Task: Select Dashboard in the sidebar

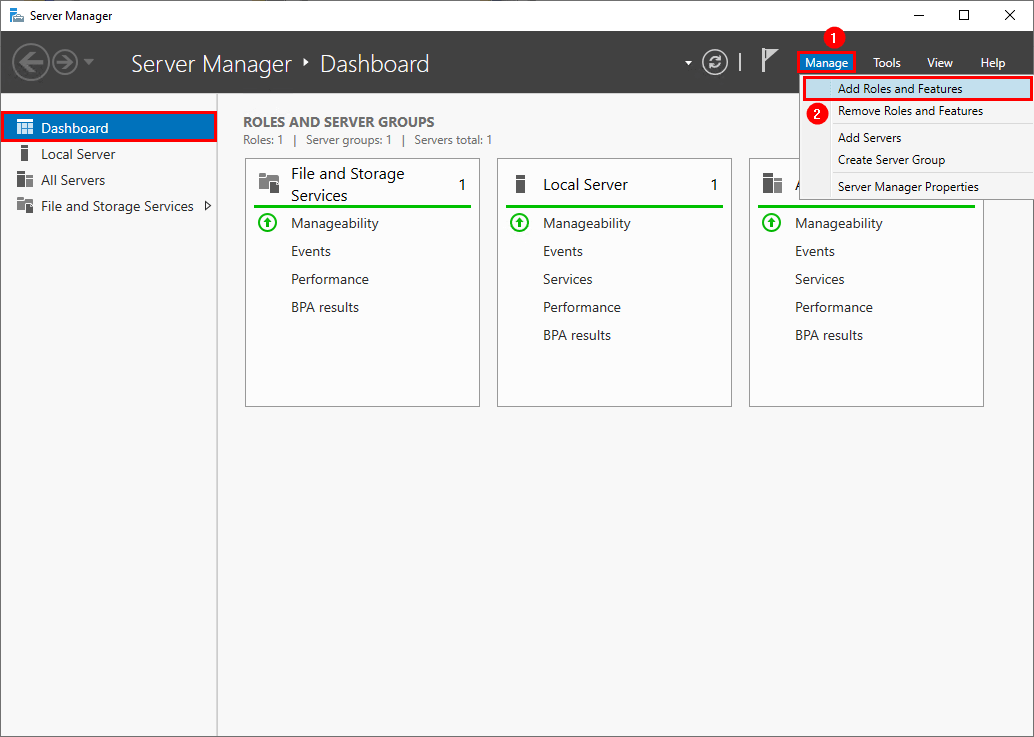Action: click(109, 127)
